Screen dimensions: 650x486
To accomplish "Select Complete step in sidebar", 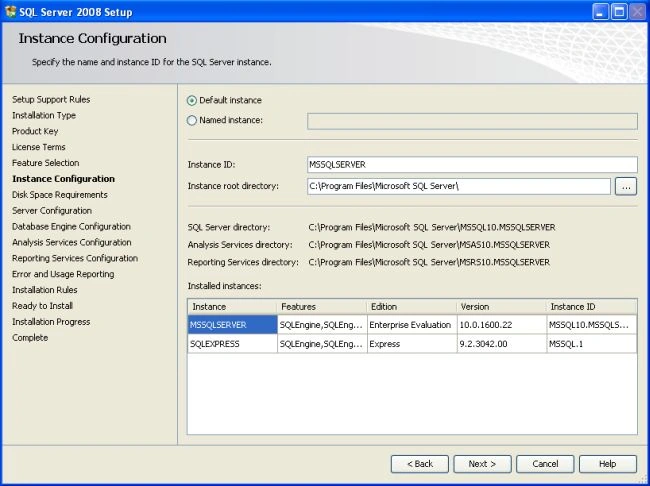I will point(30,338).
